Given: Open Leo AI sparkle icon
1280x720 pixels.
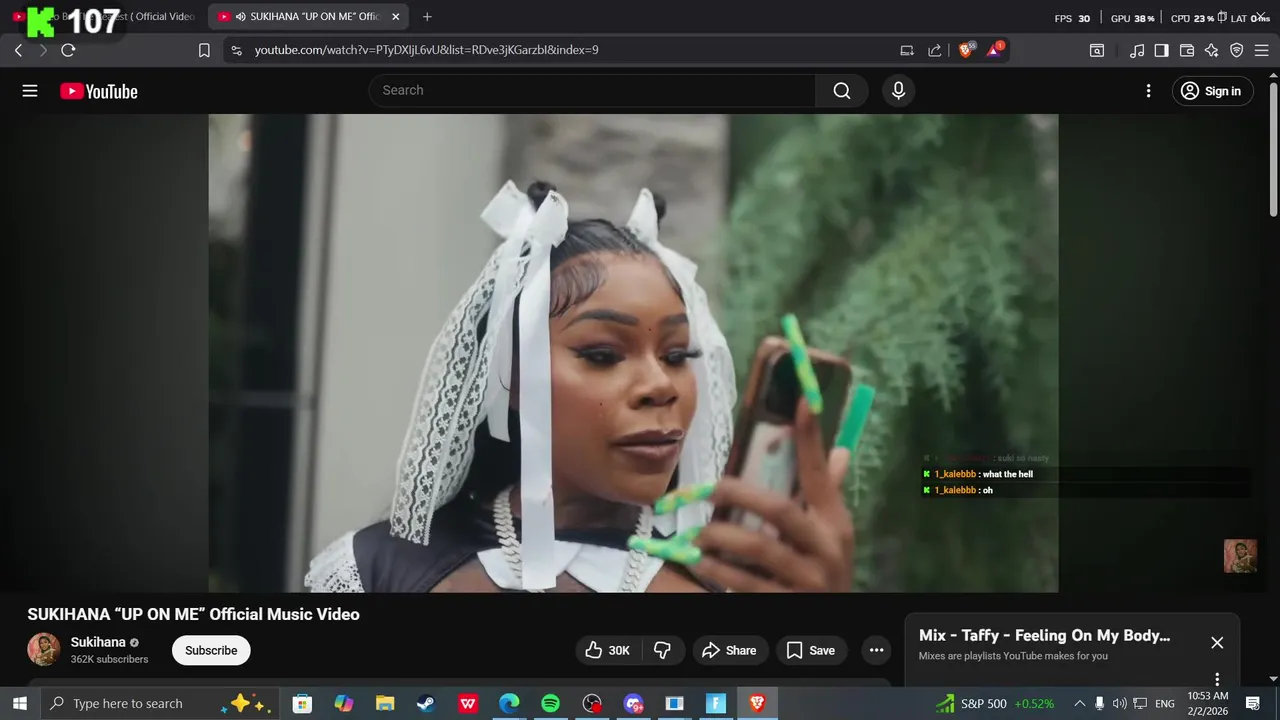Looking at the screenshot, I should (x=1212, y=50).
